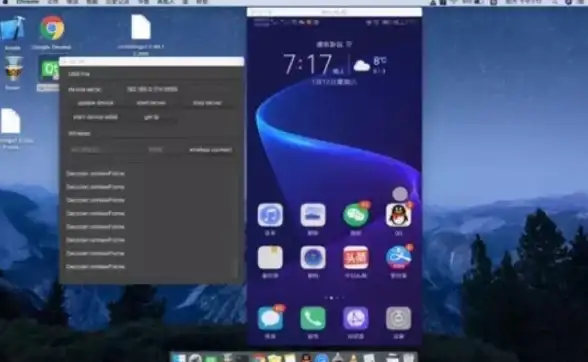Open Google Chrome from the desktop

pos(52,28)
